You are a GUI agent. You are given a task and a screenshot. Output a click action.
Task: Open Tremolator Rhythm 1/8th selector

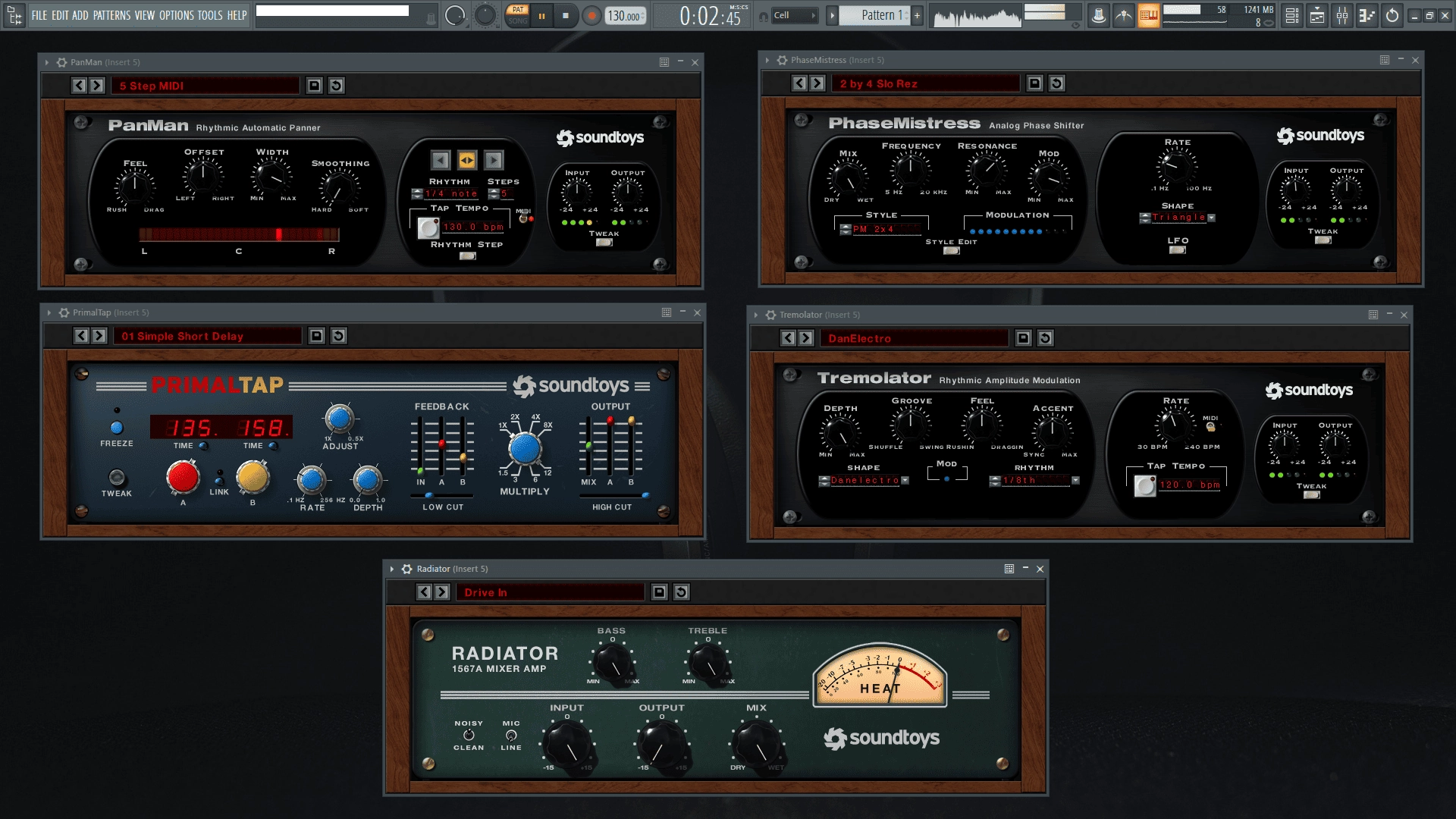point(1035,481)
